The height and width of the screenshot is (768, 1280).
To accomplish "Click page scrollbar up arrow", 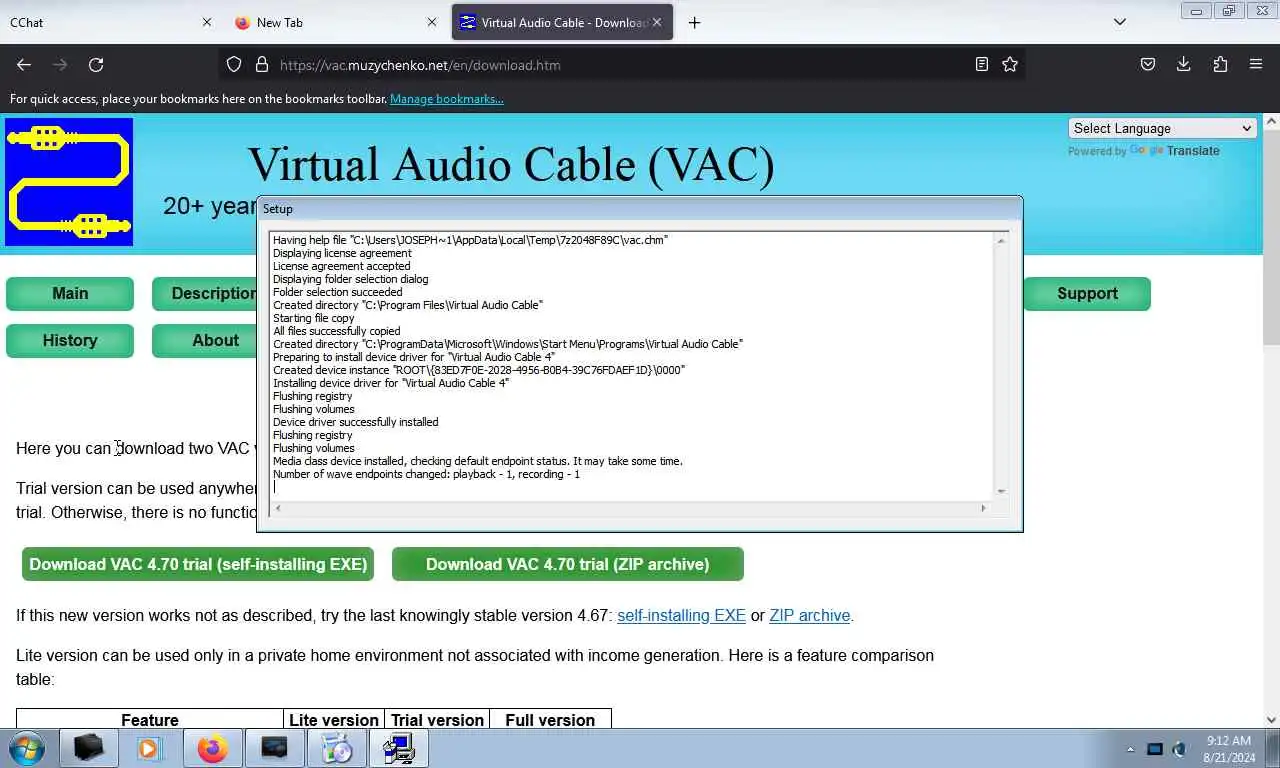I will pyautogui.click(x=1271, y=121).
